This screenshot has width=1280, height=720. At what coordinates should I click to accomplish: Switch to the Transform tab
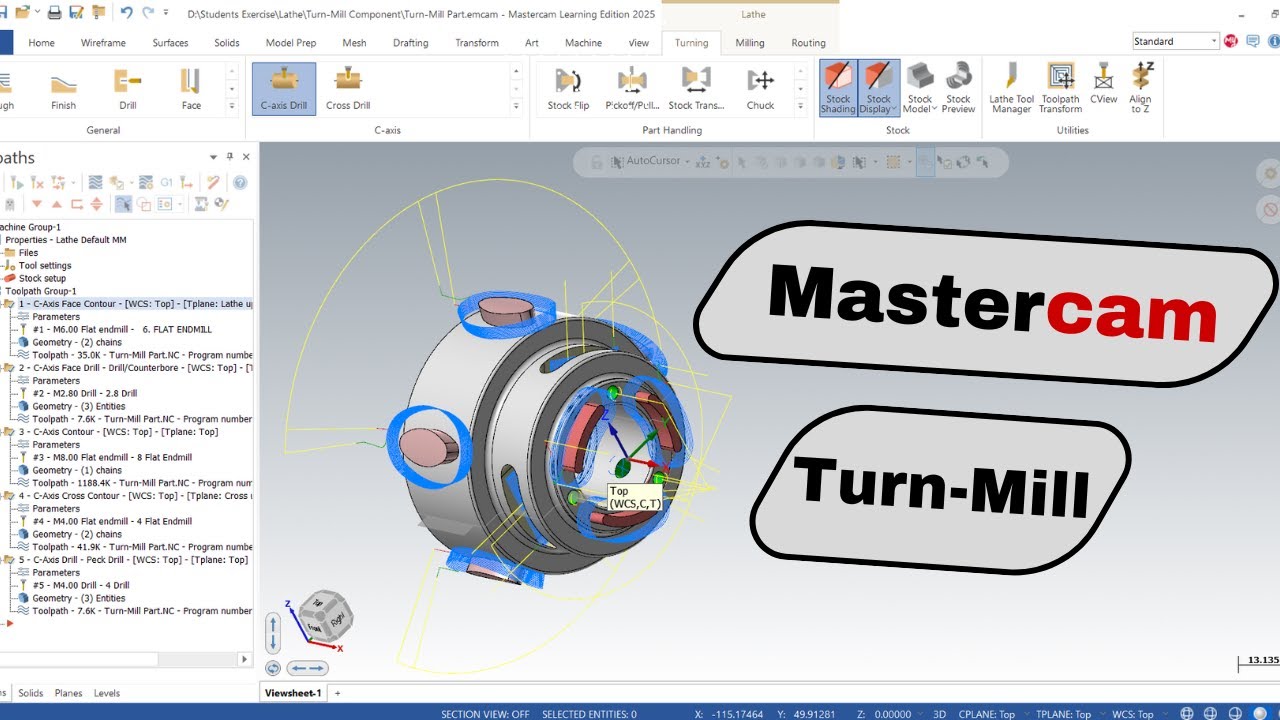pos(477,43)
